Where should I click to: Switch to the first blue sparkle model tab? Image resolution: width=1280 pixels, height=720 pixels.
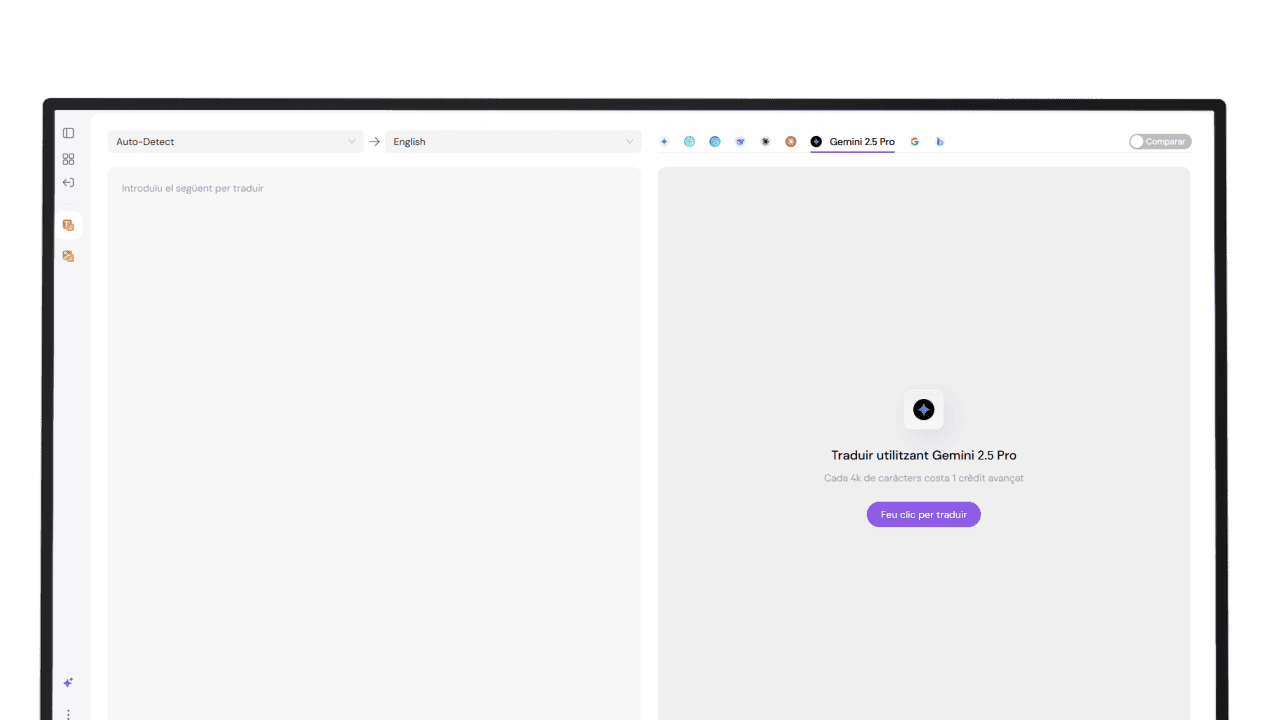click(664, 142)
